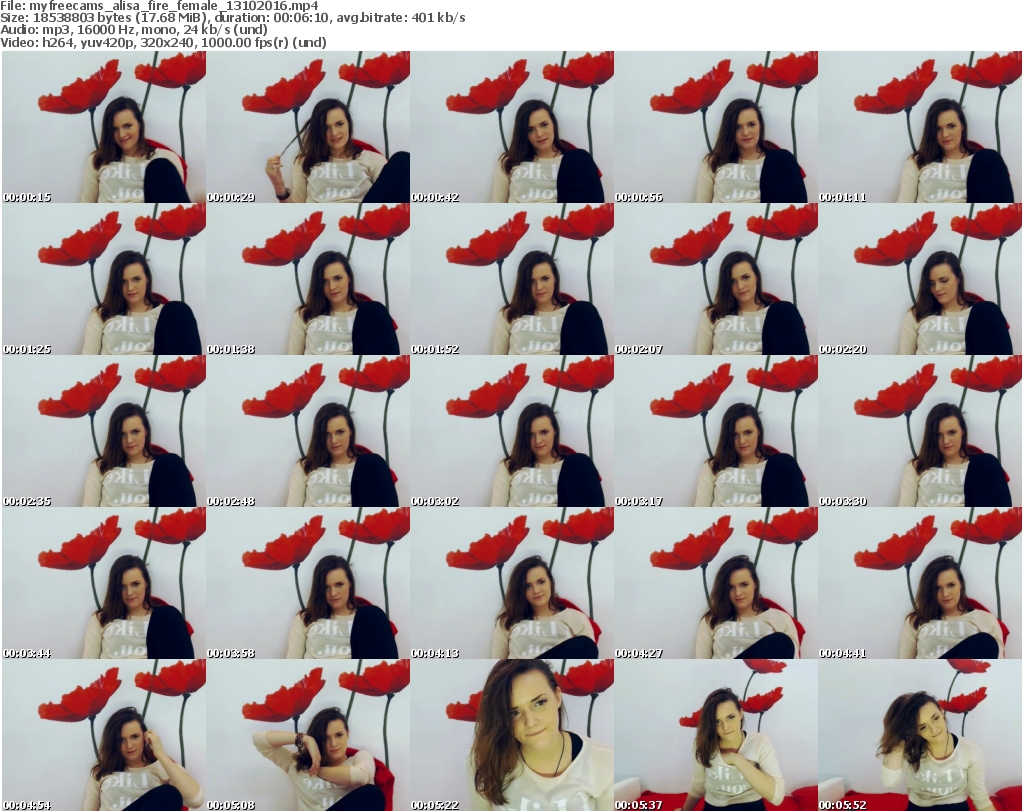The image size is (1024, 811).
Task: Open the thumbnail frame stamped 00:00:15
Action: pos(104,127)
